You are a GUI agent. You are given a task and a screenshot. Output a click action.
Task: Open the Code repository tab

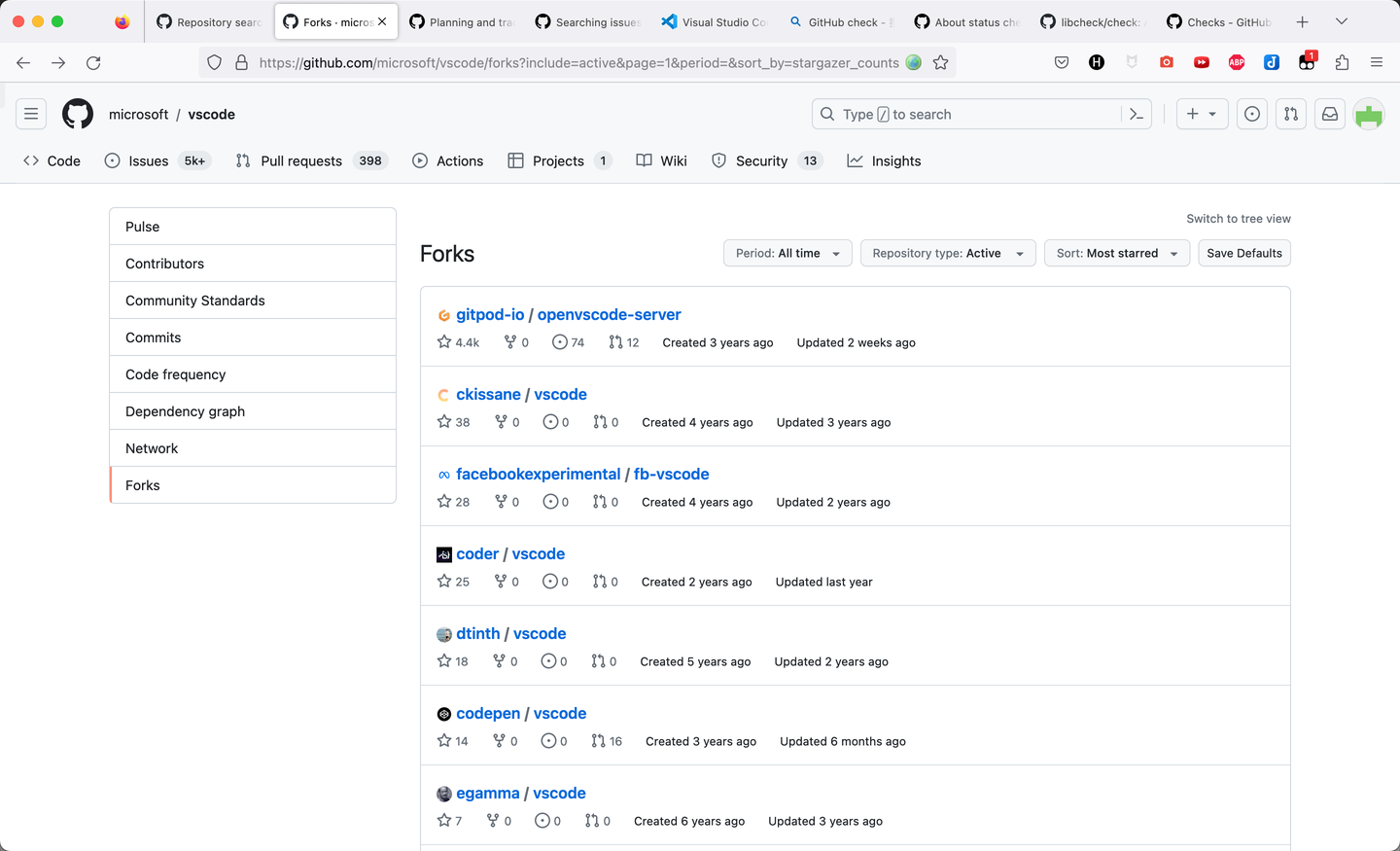(52, 160)
